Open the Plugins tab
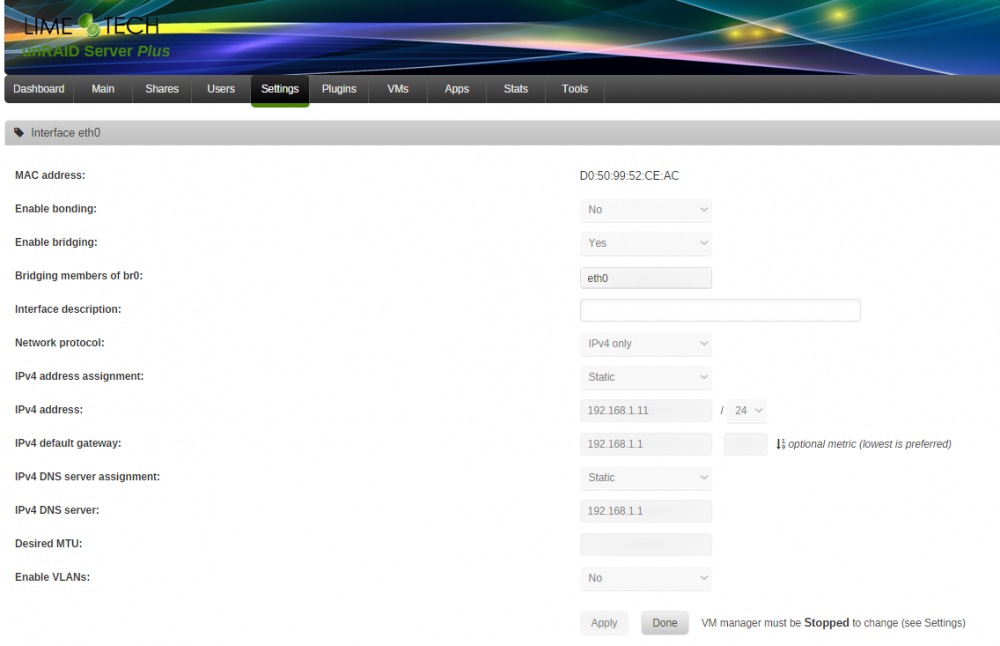The width and height of the screenshot is (1000, 646). tap(339, 89)
